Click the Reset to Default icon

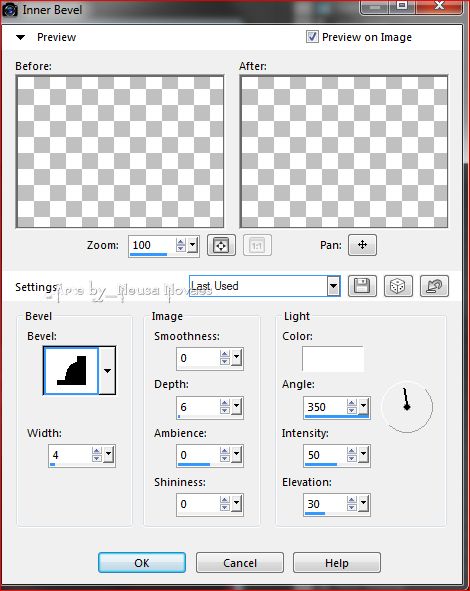(x=434, y=286)
